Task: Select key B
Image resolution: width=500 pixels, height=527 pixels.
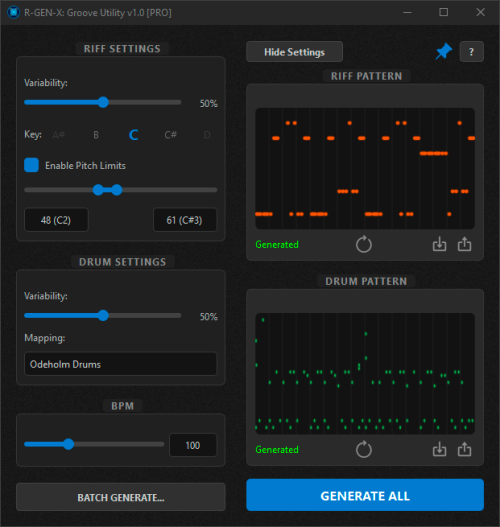Action: click(x=96, y=135)
